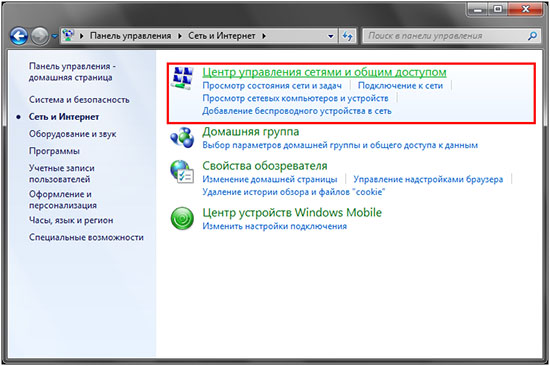
Task: Click the magnifier icon in the search box
Action: [532, 35]
